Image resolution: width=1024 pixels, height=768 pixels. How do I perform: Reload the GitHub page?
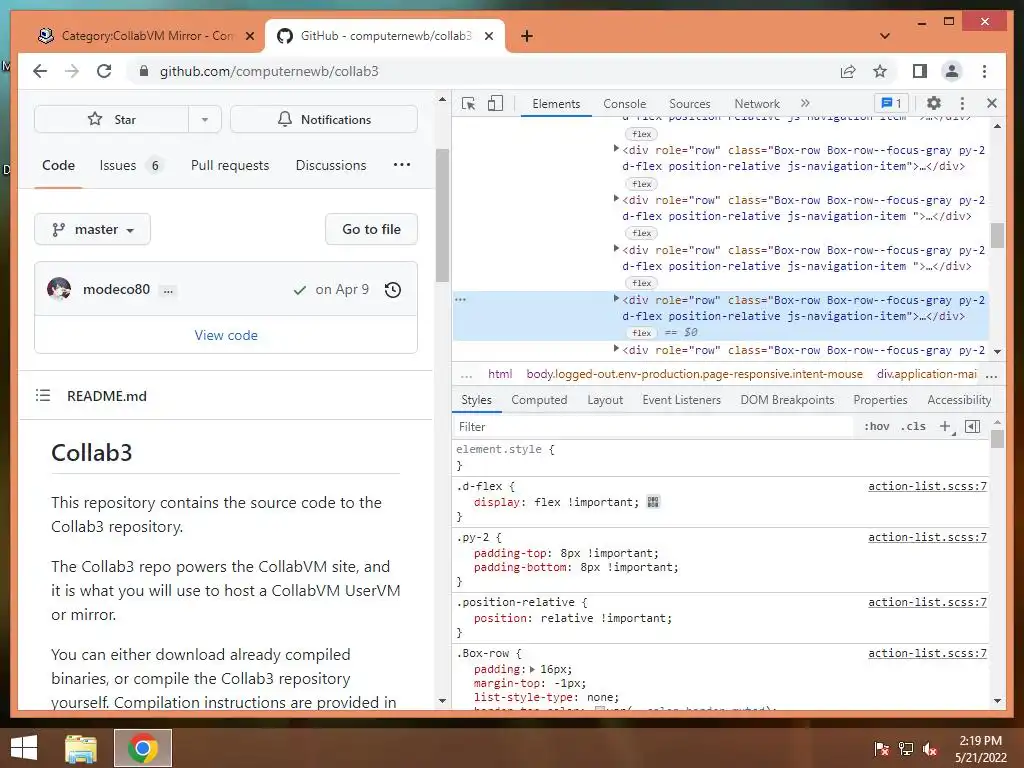tap(104, 71)
